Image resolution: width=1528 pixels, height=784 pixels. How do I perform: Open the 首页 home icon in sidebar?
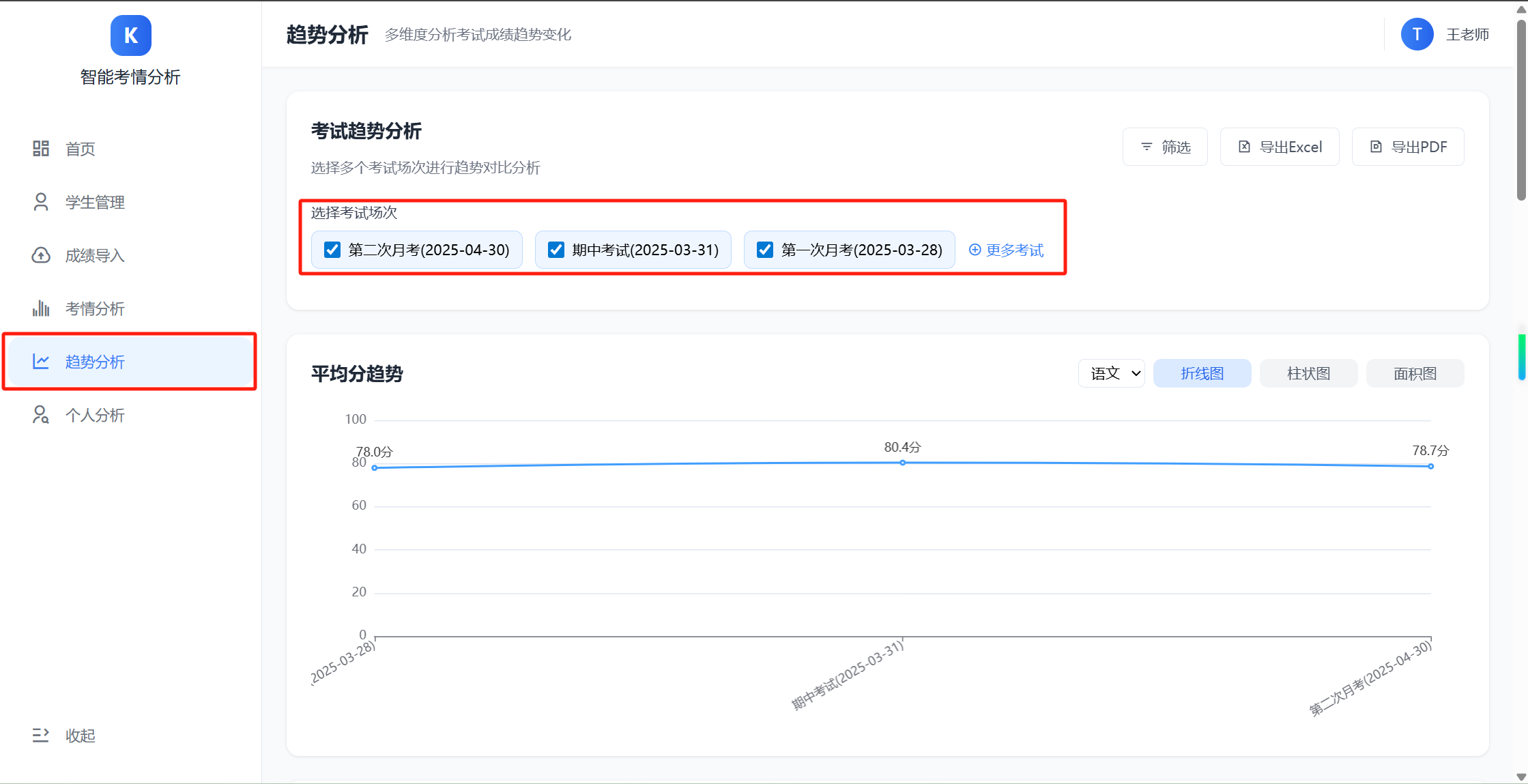point(40,148)
